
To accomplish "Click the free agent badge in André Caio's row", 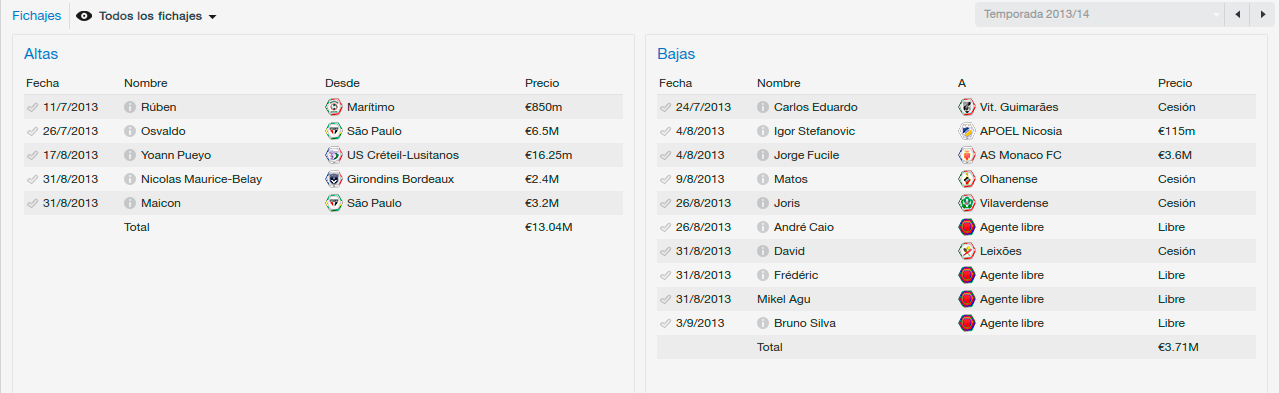I will coord(967,227).
